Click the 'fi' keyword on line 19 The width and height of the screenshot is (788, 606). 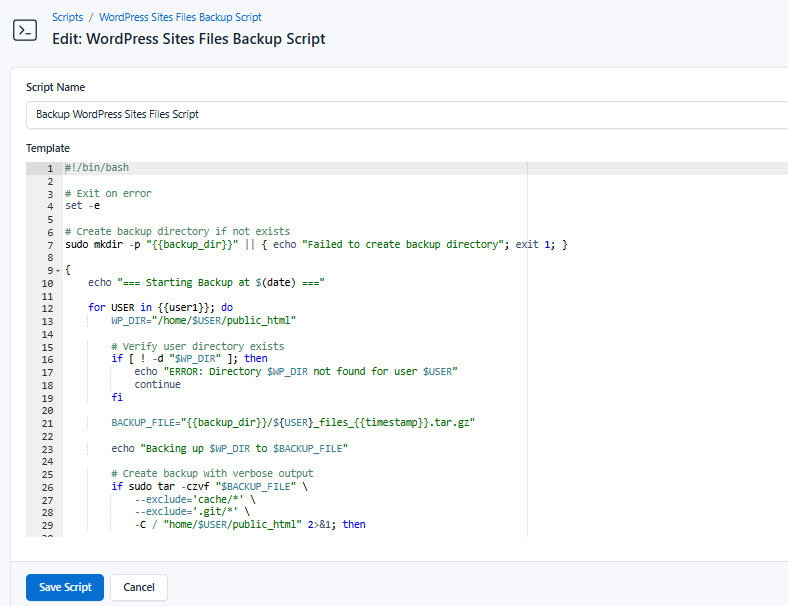click(x=117, y=397)
